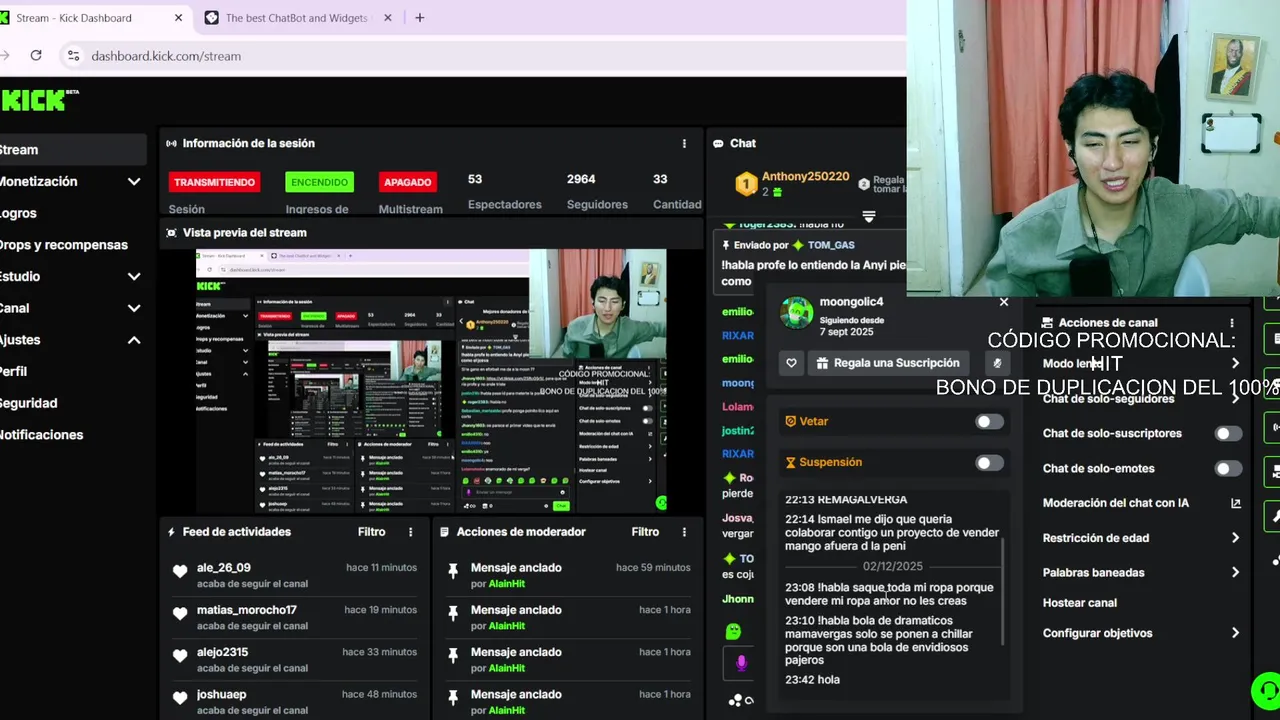Select the Stream - Kick Dashboard tab

click(x=90, y=18)
